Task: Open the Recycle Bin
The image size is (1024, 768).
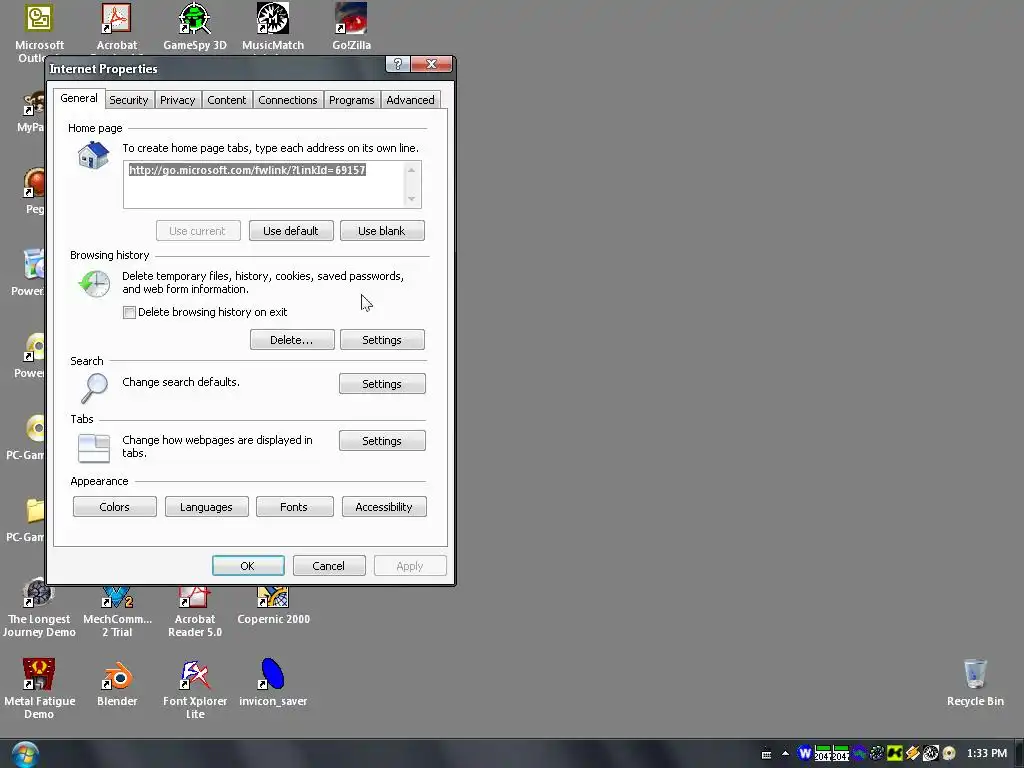Action: [x=975, y=683]
